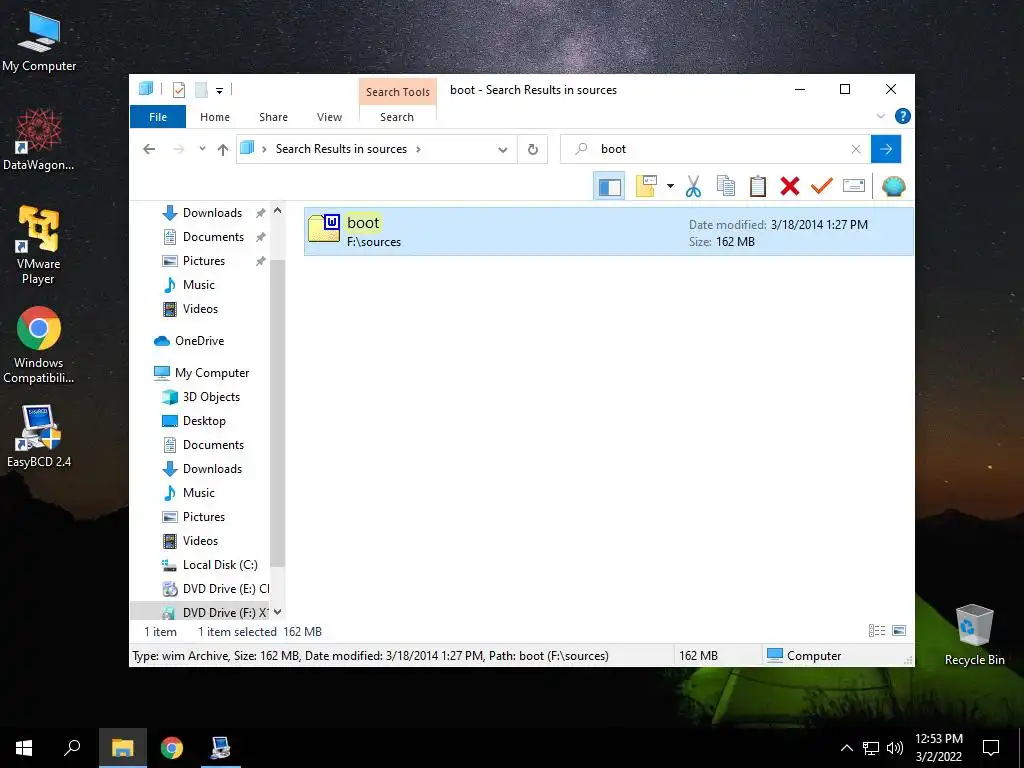Open Desktop in navigation pane
The height and width of the screenshot is (768, 1024).
click(204, 421)
